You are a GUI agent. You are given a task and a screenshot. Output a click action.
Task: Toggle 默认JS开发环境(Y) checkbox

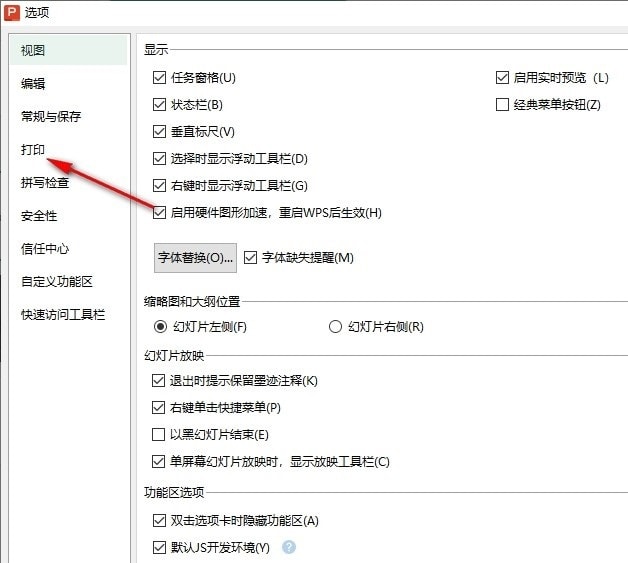tap(159, 547)
